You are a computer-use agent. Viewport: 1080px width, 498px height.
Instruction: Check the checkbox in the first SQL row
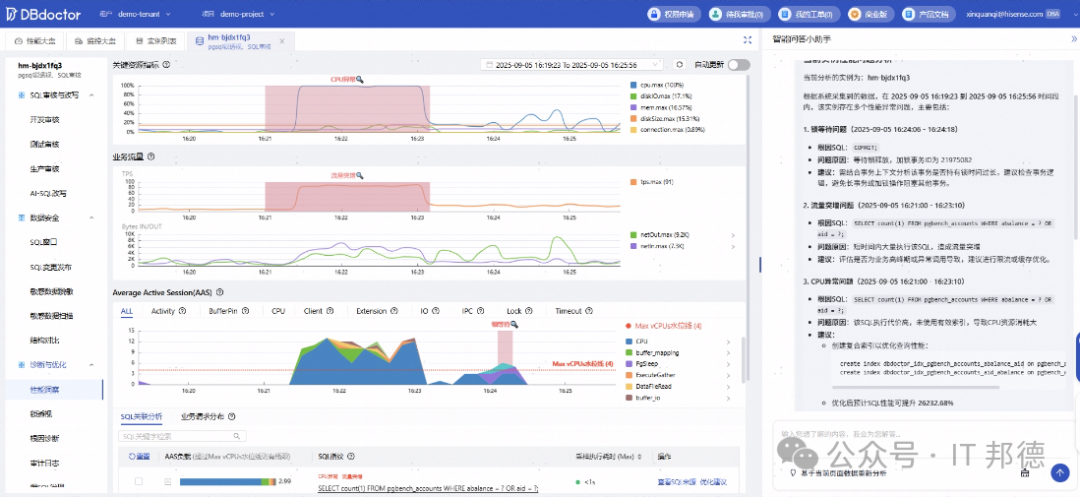(x=139, y=481)
